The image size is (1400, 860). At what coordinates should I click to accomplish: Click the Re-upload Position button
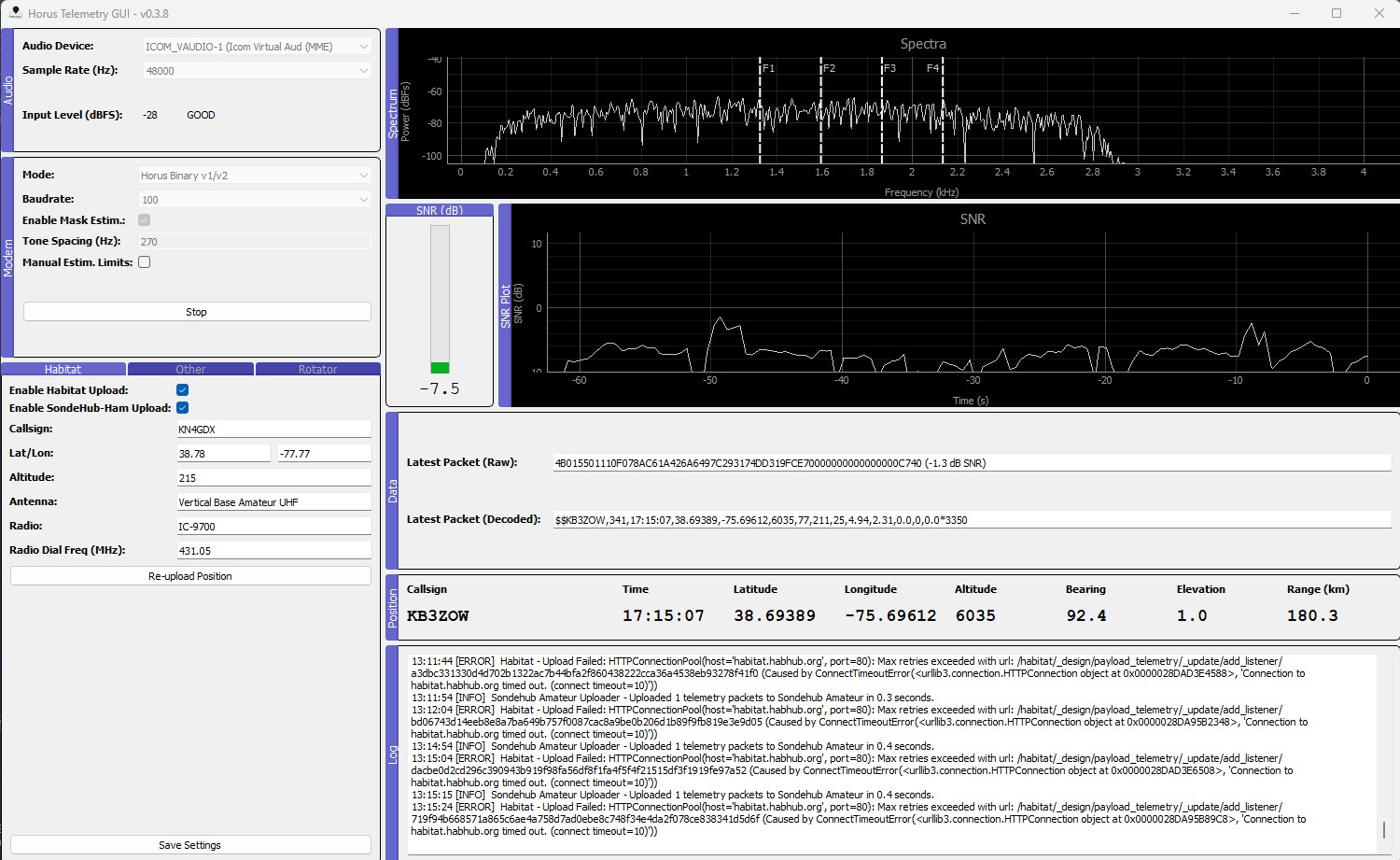190,576
